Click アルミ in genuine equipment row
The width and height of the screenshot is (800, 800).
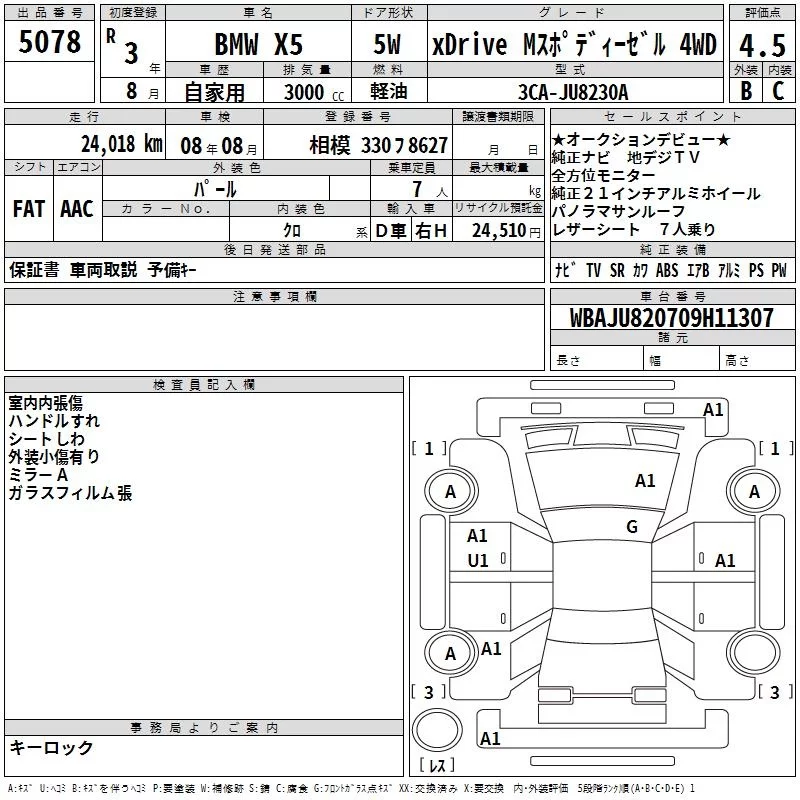pyautogui.click(x=729, y=270)
